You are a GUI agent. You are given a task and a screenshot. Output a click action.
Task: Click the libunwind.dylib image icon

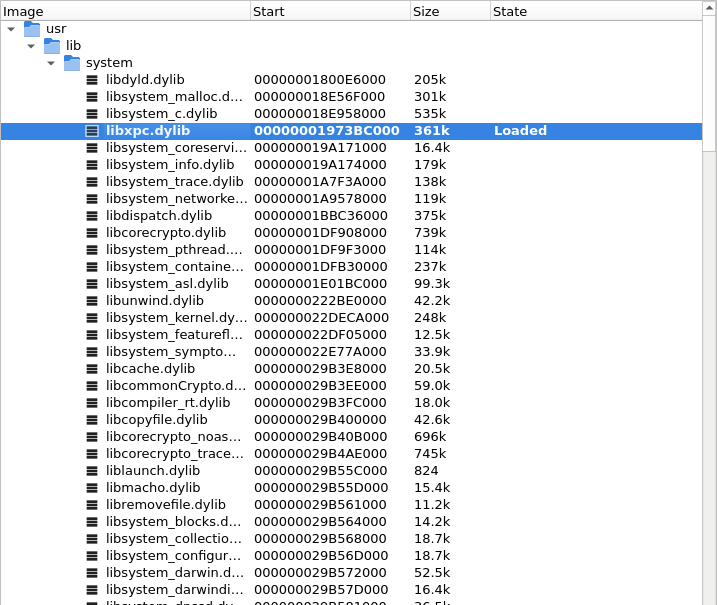pos(92,301)
